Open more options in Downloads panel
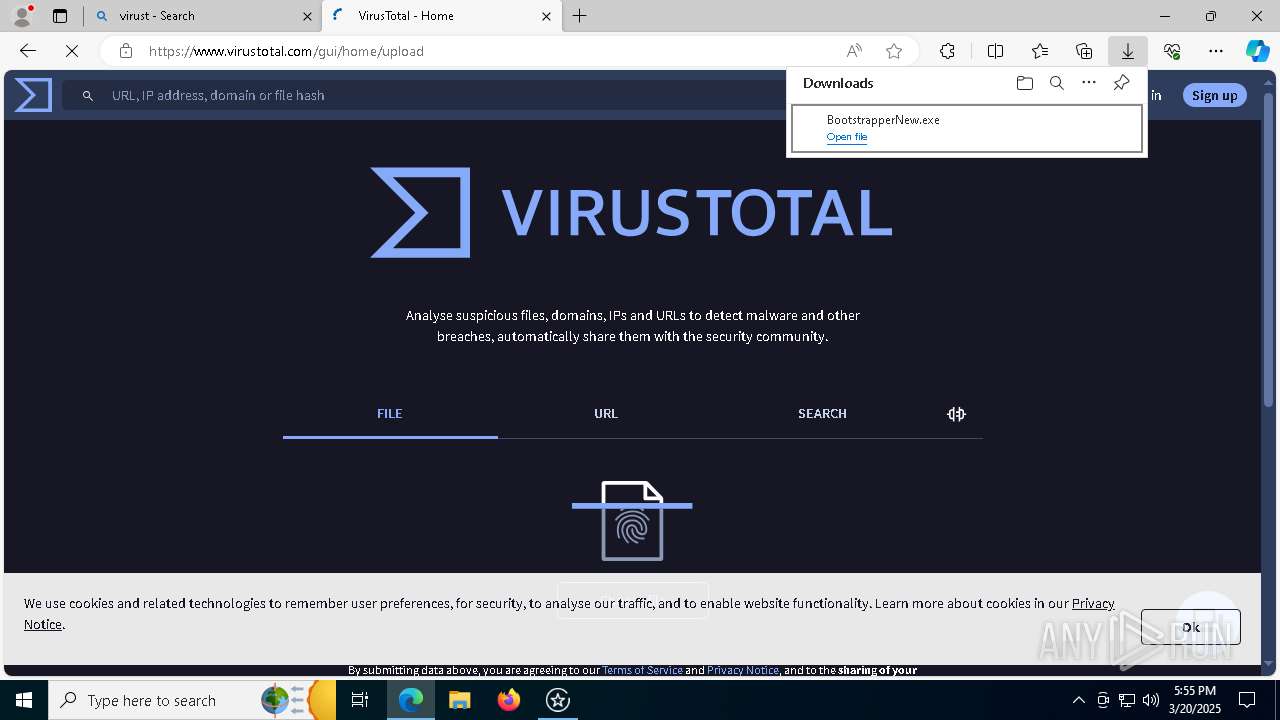 (1089, 83)
